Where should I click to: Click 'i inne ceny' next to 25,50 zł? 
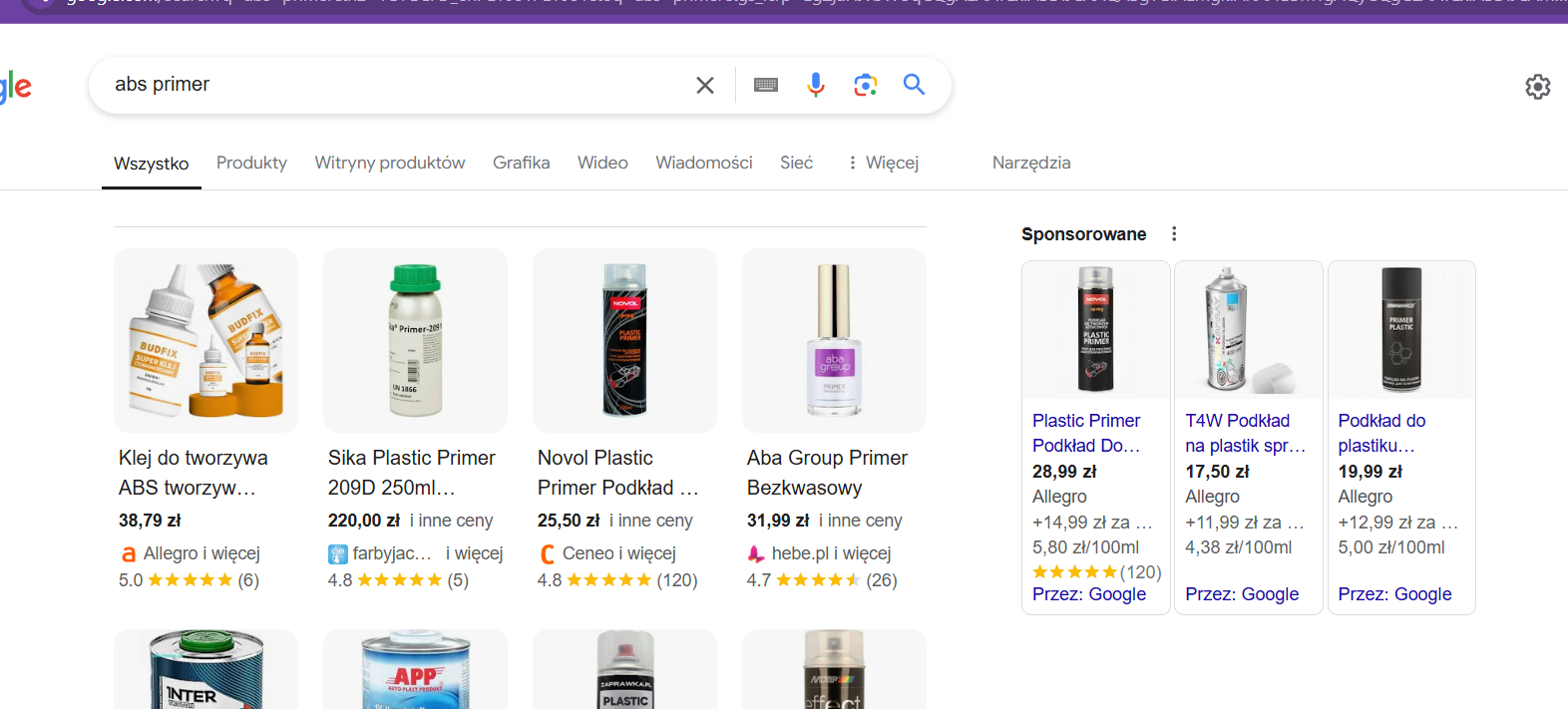point(650,521)
